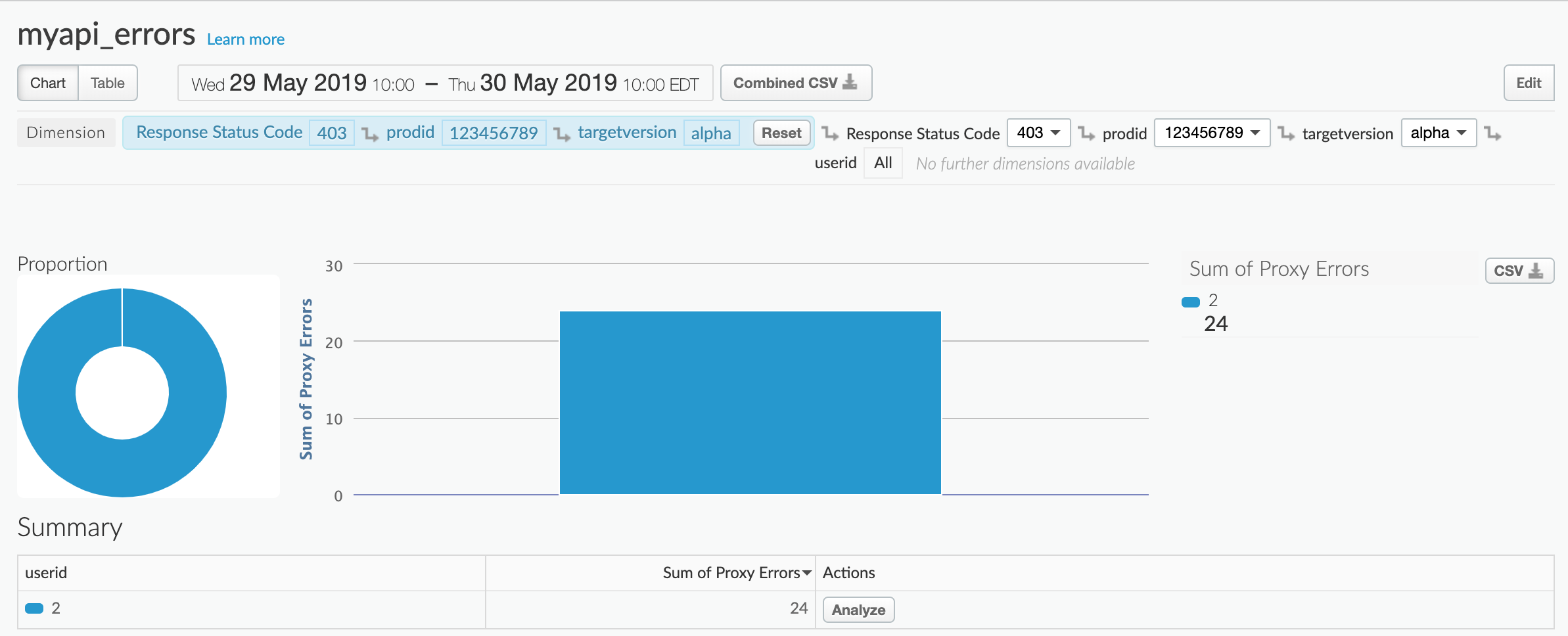The width and height of the screenshot is (1568, 636).
Task: Open the prodid 123456789 dropdown
Action: [1212, 133]
